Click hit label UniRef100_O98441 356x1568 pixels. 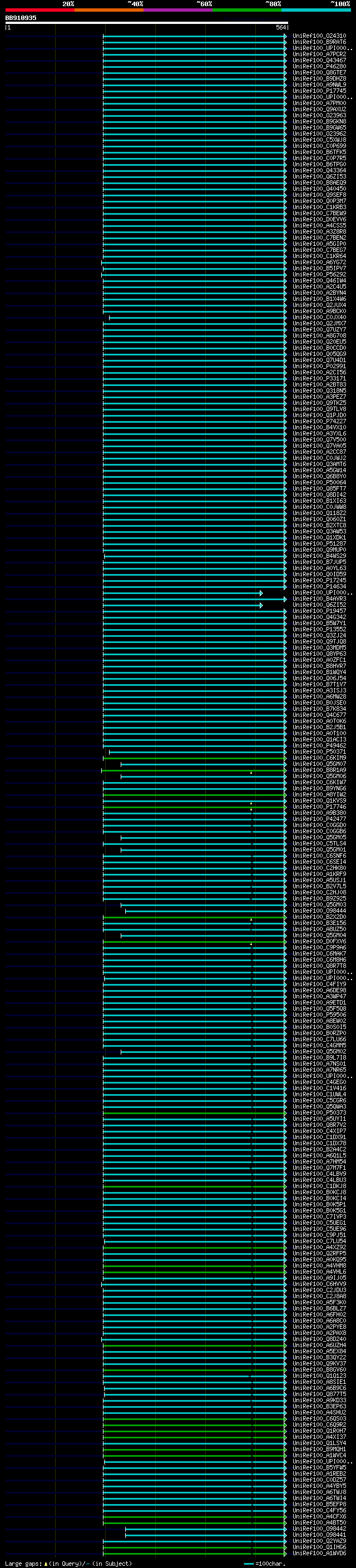pos(319,1535)
